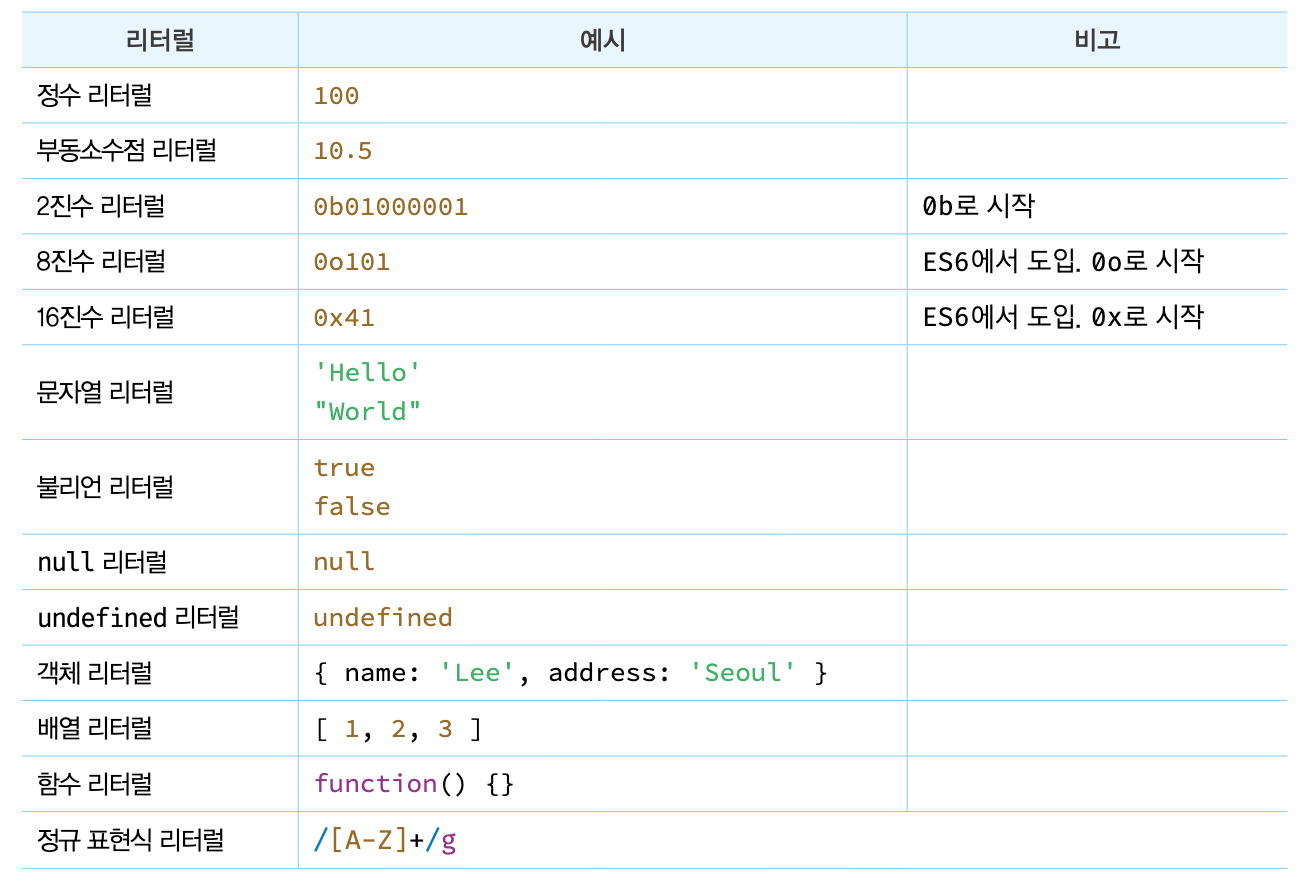
Task: Click the brown null example value
Action: (344, 562)
